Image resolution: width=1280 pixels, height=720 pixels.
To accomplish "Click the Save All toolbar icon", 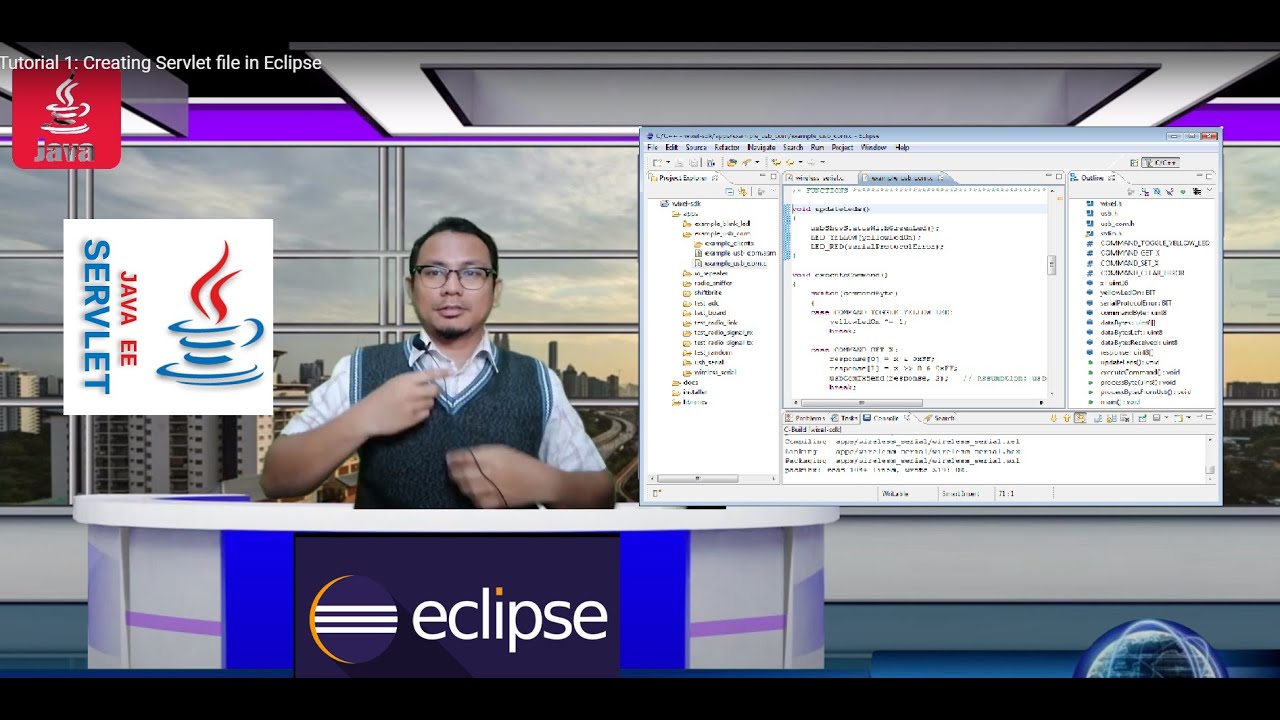I will (692, 162).
